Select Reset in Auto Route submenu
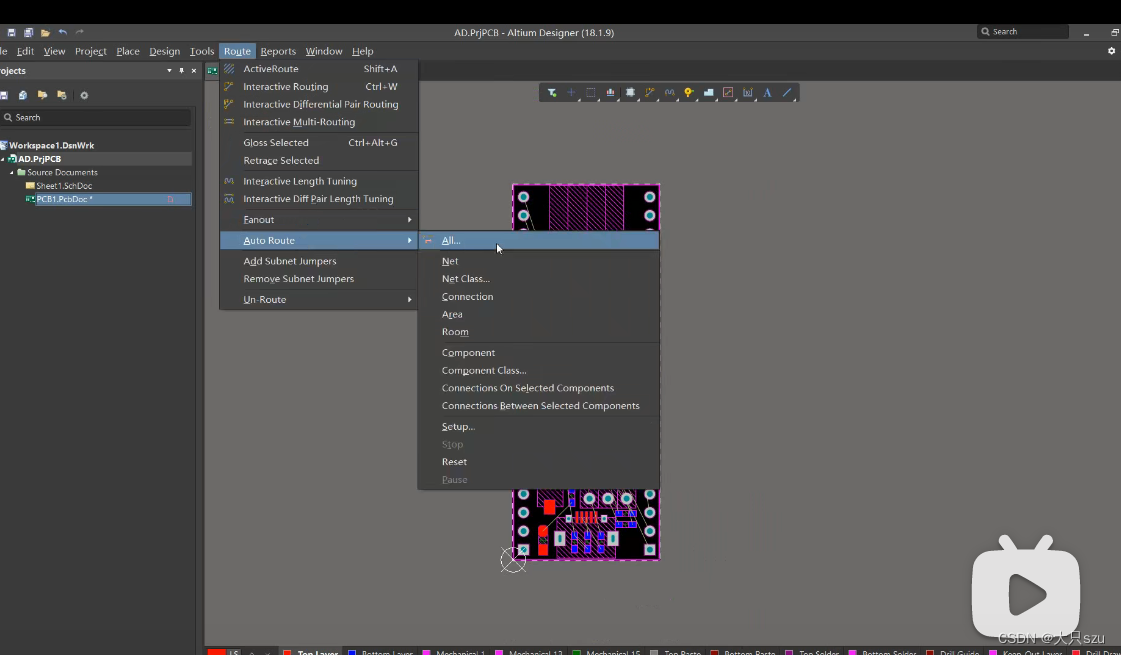 [538, 461]
